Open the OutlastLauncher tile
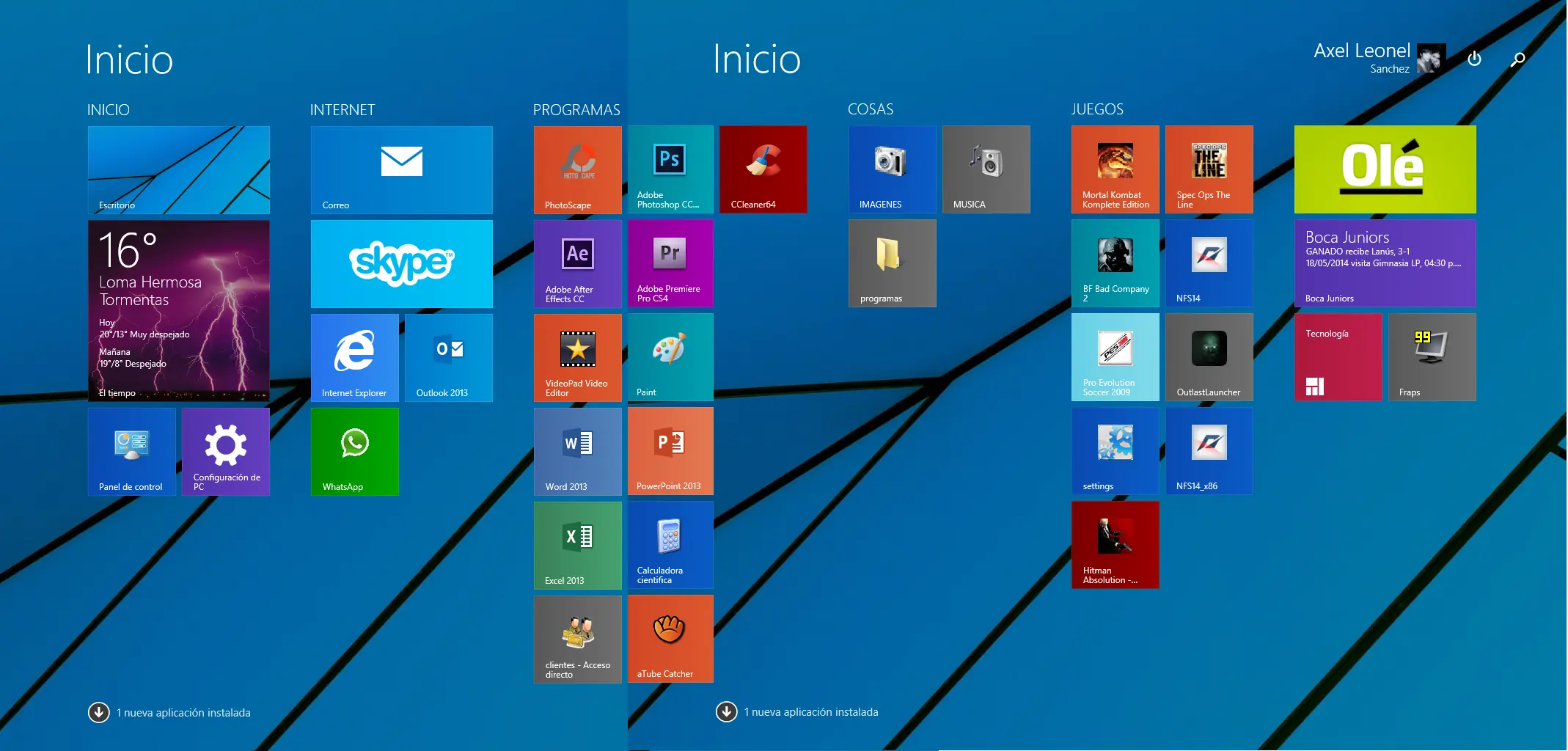The height and width of the screenshot is (751, 1568). pos(1209,357)
